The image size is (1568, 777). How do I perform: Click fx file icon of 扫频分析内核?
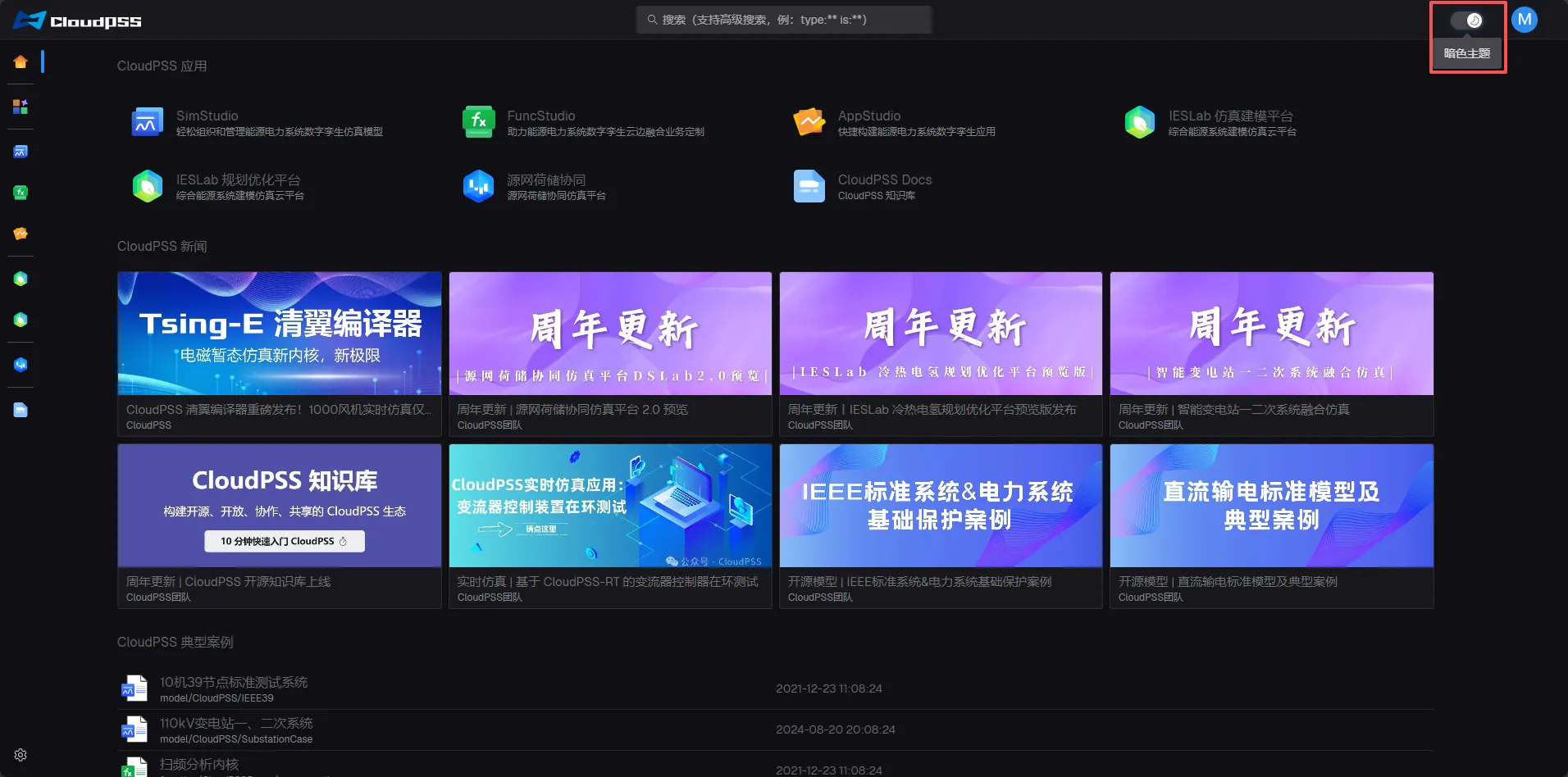coord(134,767)
